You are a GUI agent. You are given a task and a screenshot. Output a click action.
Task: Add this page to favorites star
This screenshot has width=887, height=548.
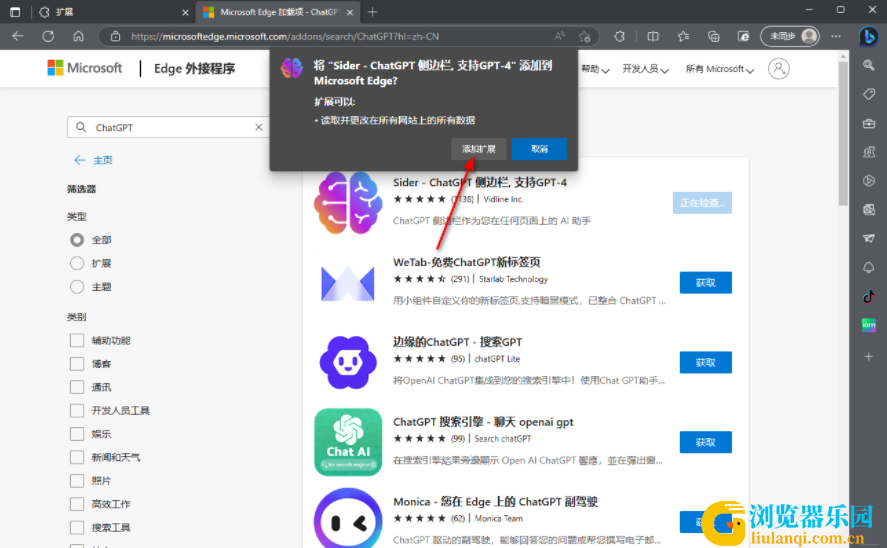[585, 37]
